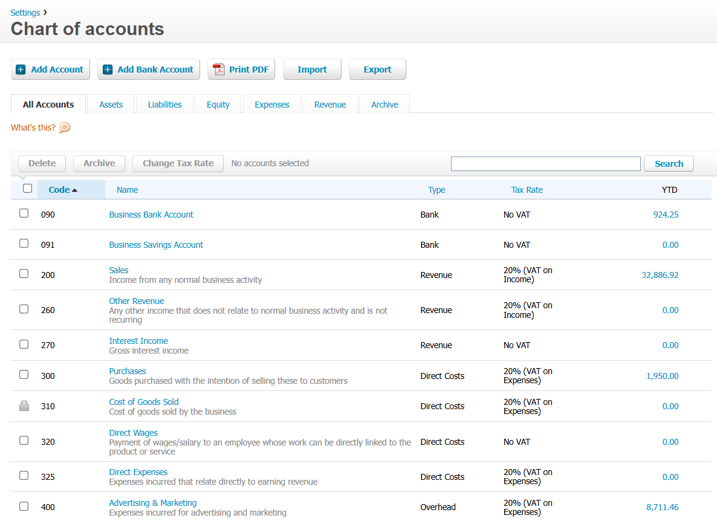Switch to the Equity tab
Image resolution: width=717 pixels, height=521 pixels.
coord(218,104)
